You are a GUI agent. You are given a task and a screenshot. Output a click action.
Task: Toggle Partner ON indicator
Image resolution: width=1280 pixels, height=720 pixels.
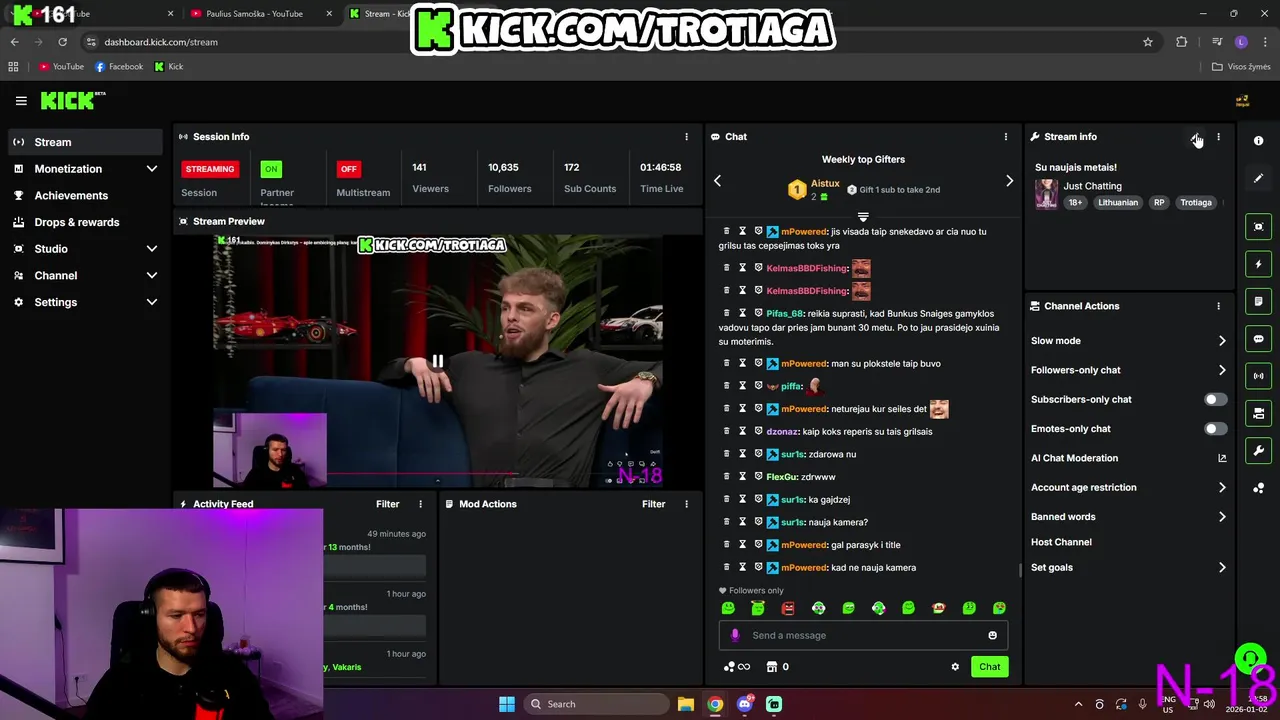coord(271,169)
